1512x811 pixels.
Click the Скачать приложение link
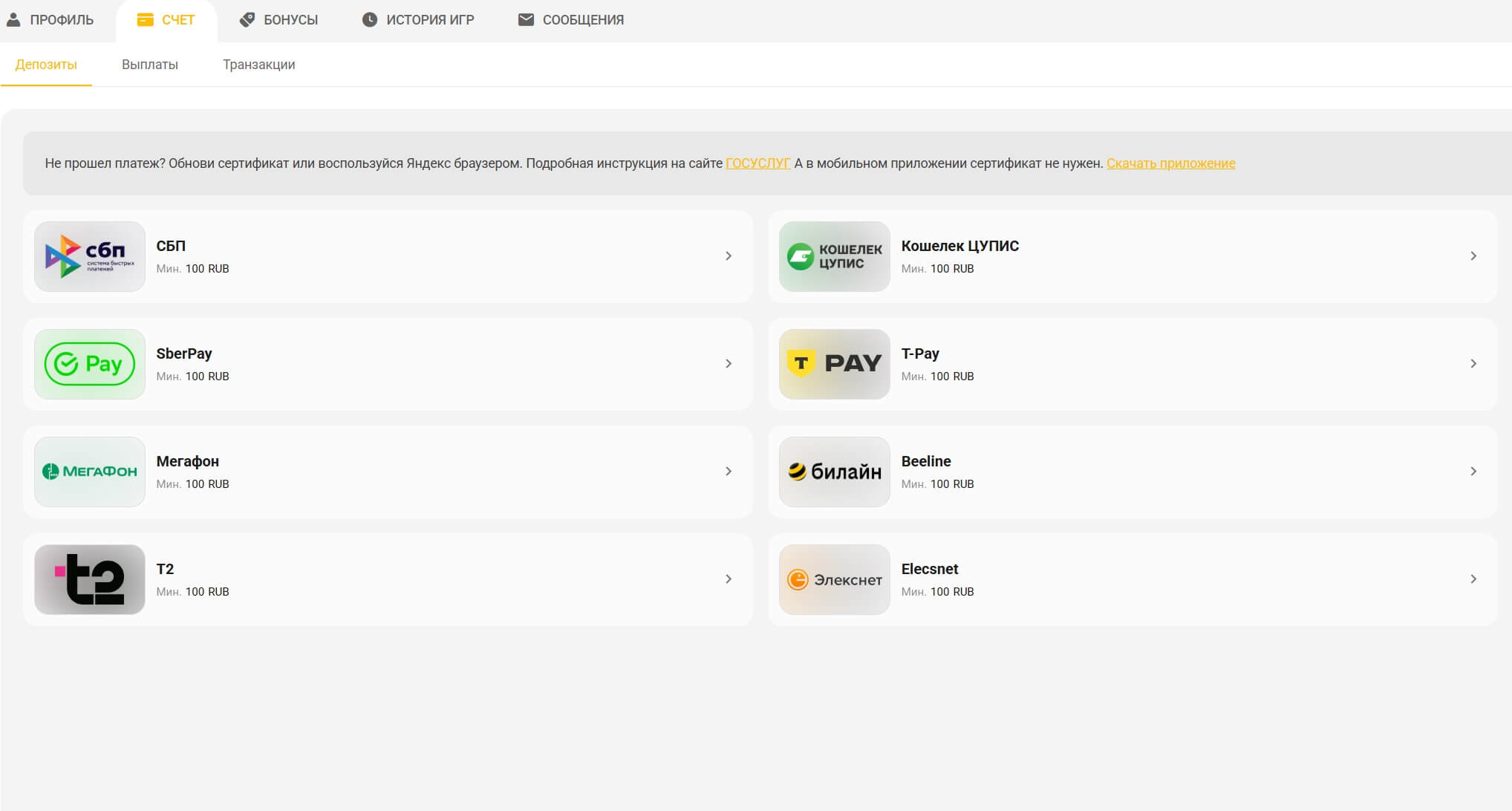pos(1170,163)
